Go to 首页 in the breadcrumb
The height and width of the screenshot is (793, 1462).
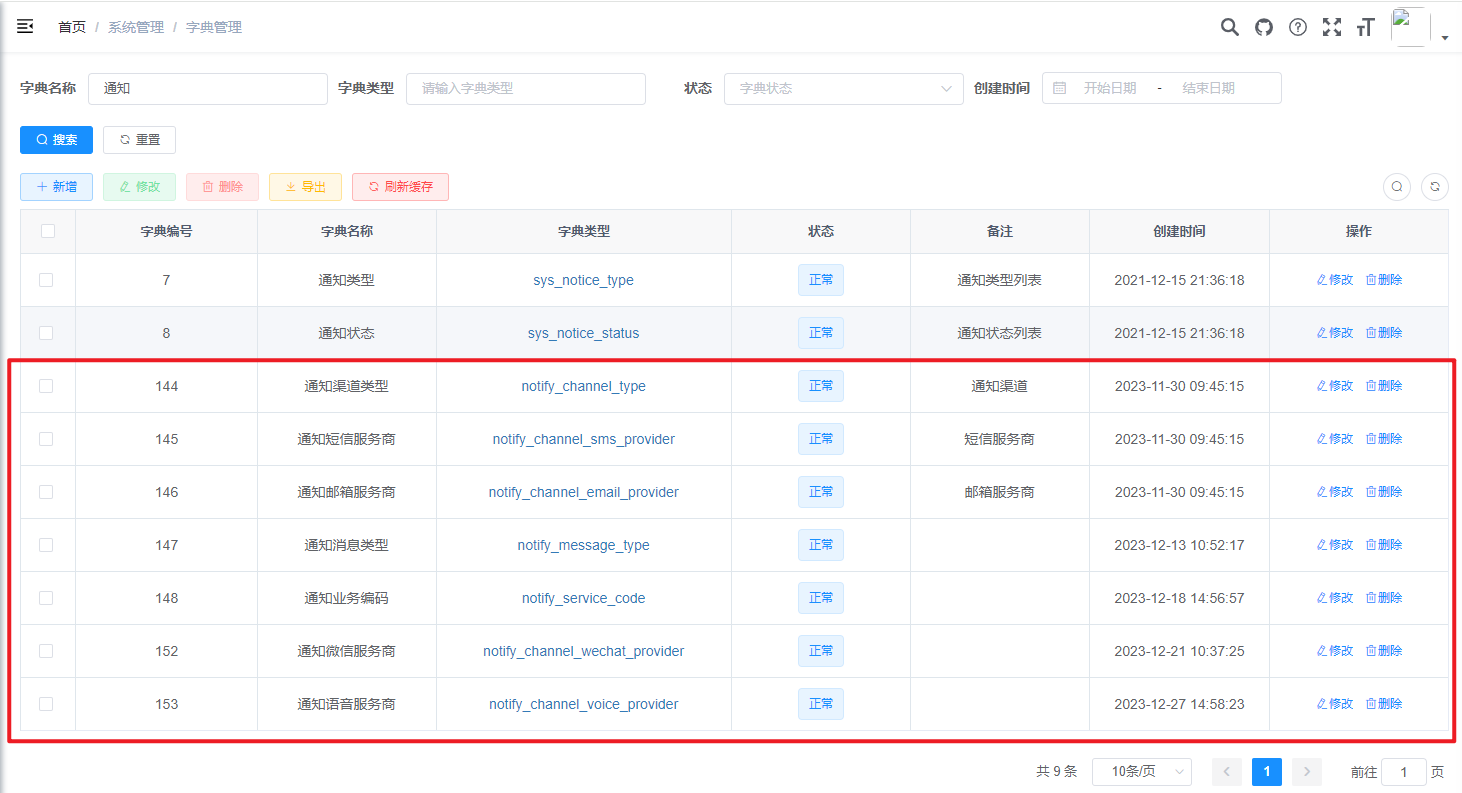72,27
